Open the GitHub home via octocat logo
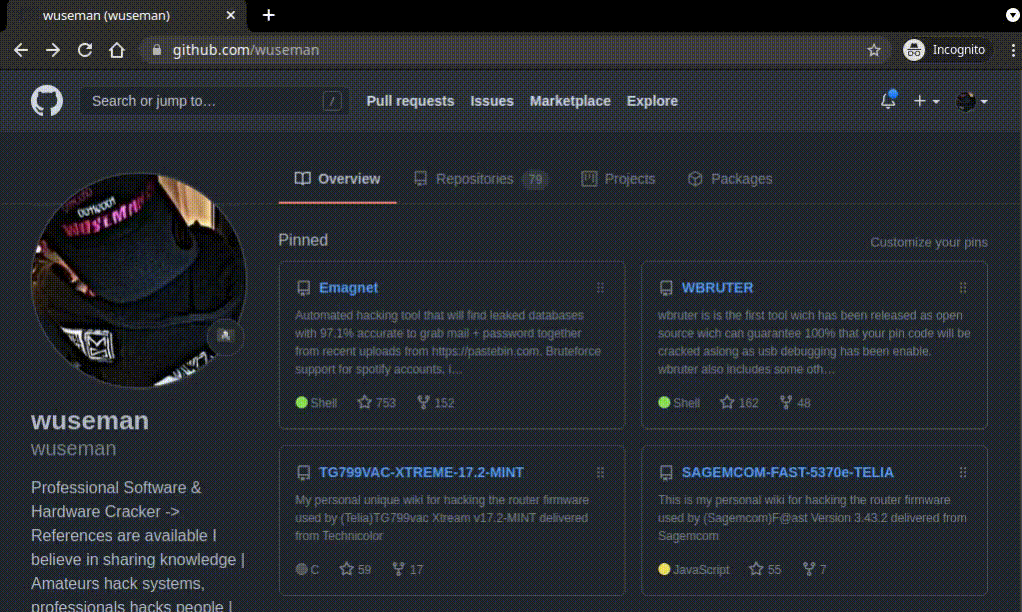 pos(47,101)
